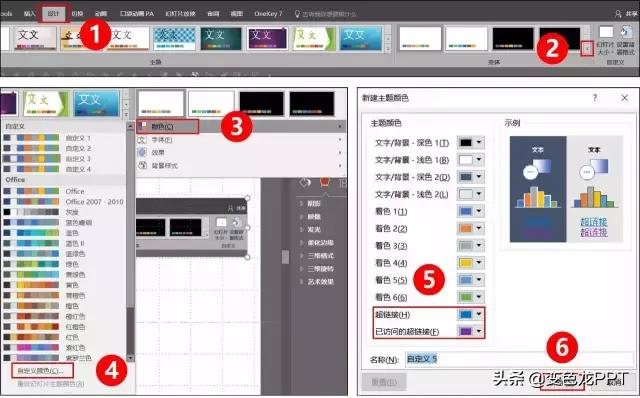The image size is (640, 398).
Task: Choose the first white variant in top ribbon
Action: [x=420, y=38]
